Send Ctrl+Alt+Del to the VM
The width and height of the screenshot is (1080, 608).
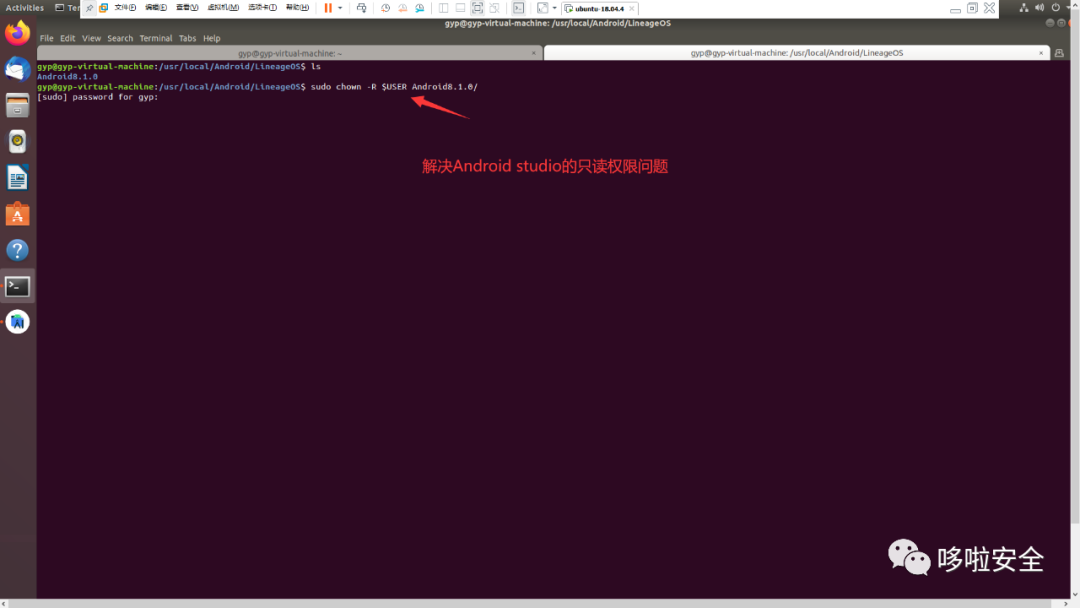coord(362,8)
